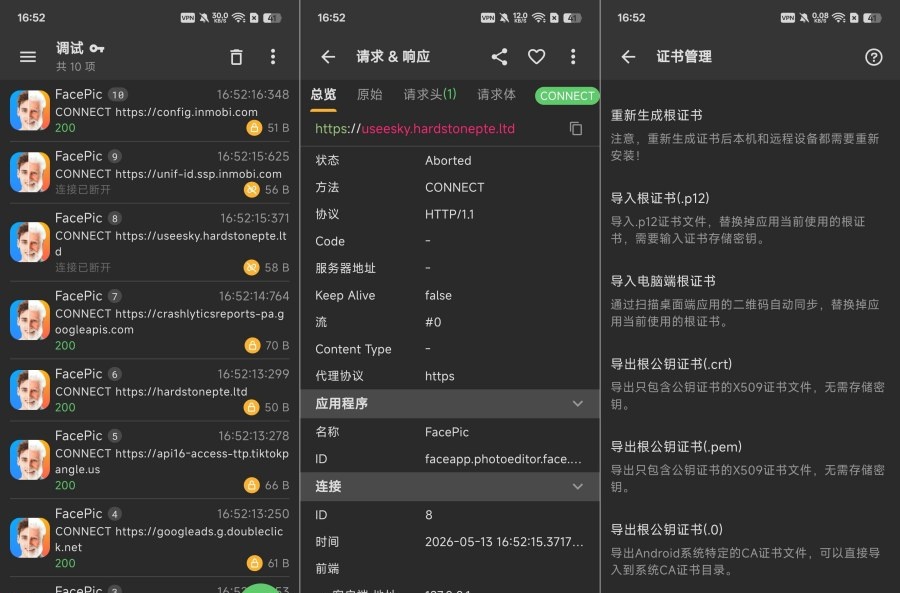Tap VPN status icon in debug screen
Screen dimensions: 900x593
(188, 18)
